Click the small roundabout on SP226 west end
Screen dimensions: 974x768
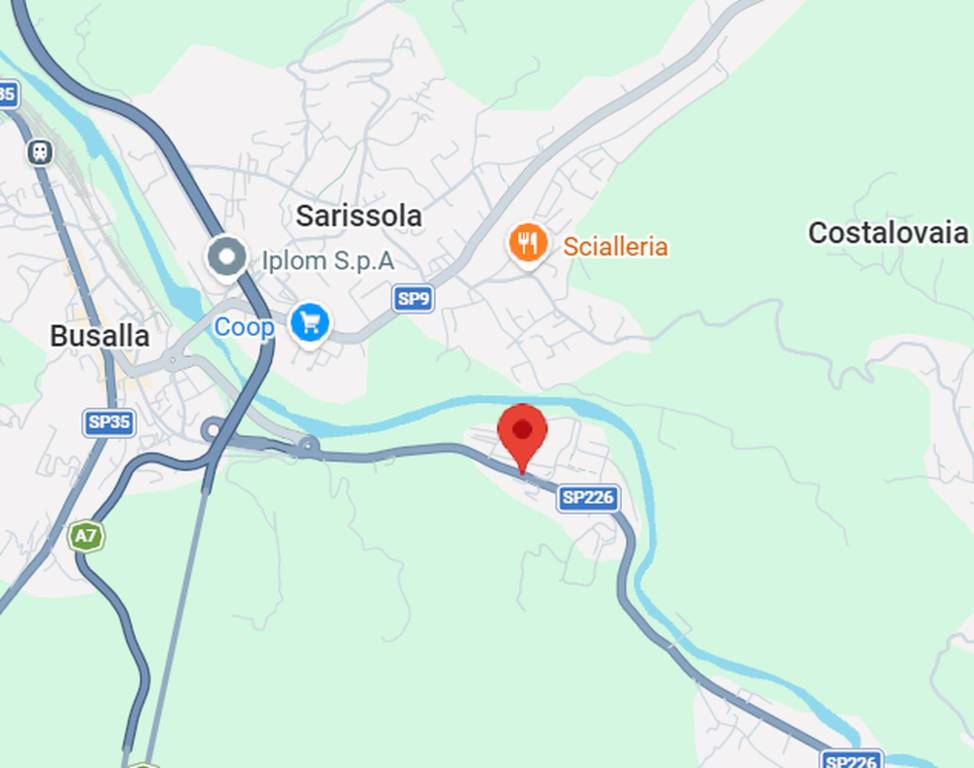click(x=308, y=445)
